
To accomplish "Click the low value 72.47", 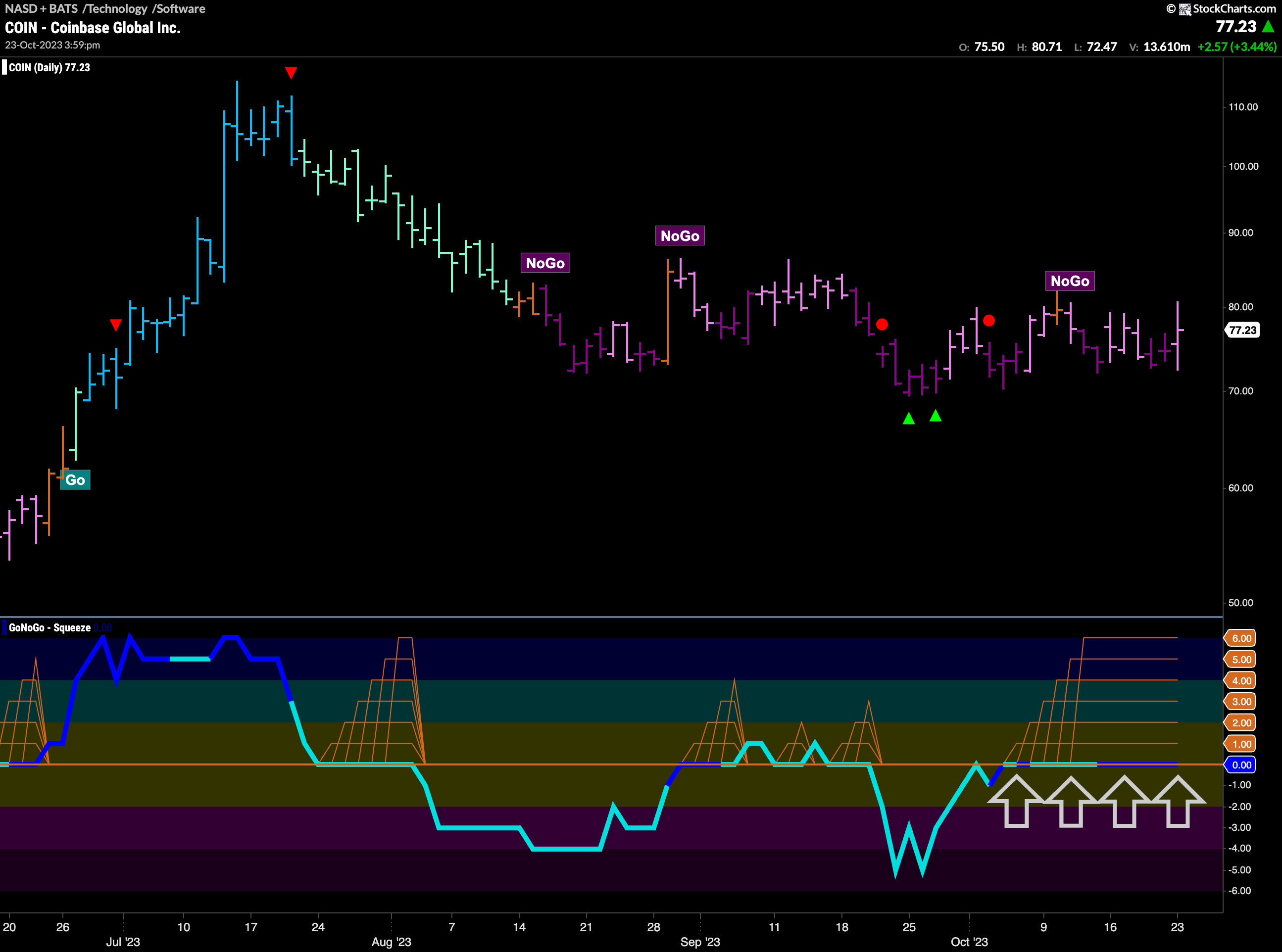I will click(x=1101, y=47).
